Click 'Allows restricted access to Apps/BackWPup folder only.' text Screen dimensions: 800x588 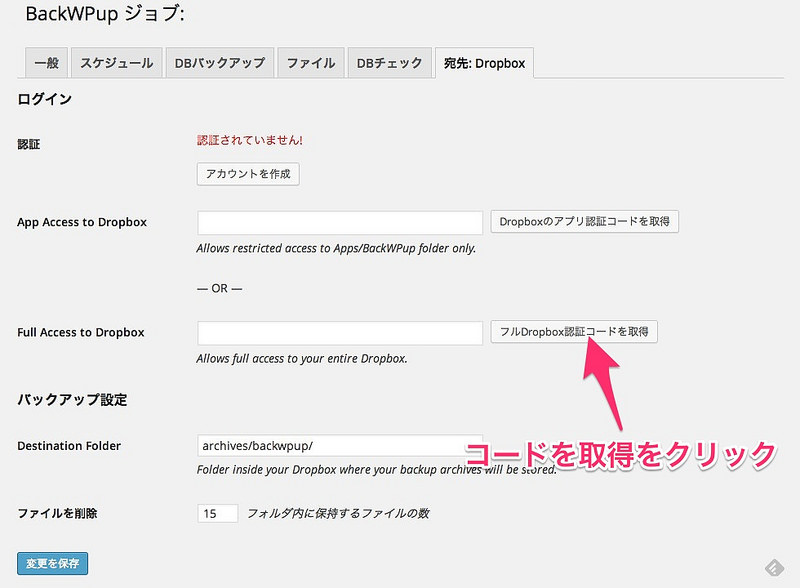coord(336,249)
